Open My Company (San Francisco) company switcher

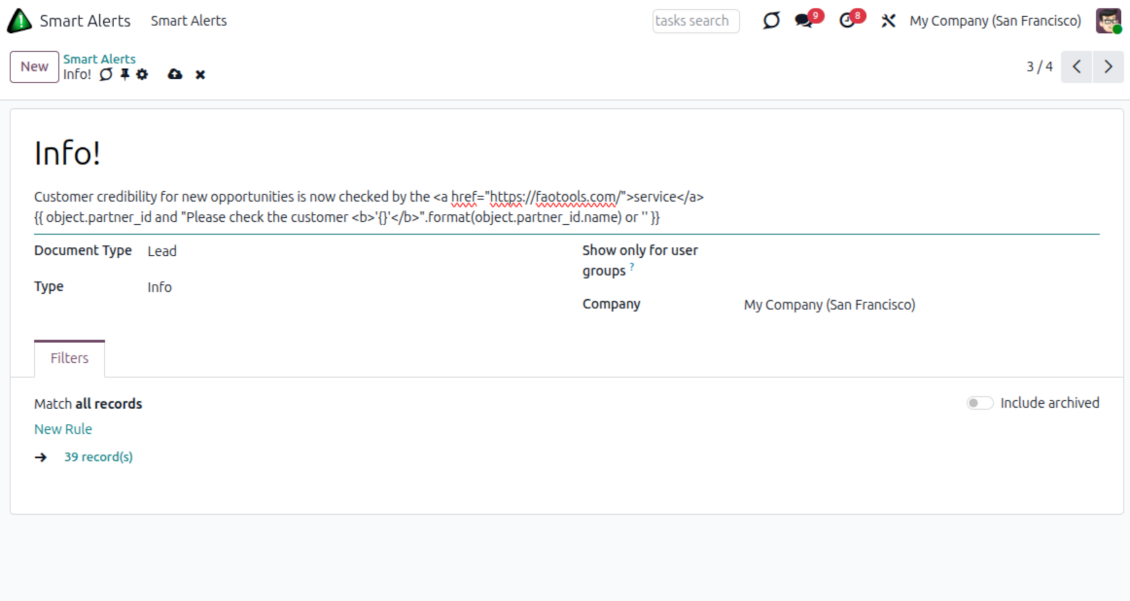point(994,21)
